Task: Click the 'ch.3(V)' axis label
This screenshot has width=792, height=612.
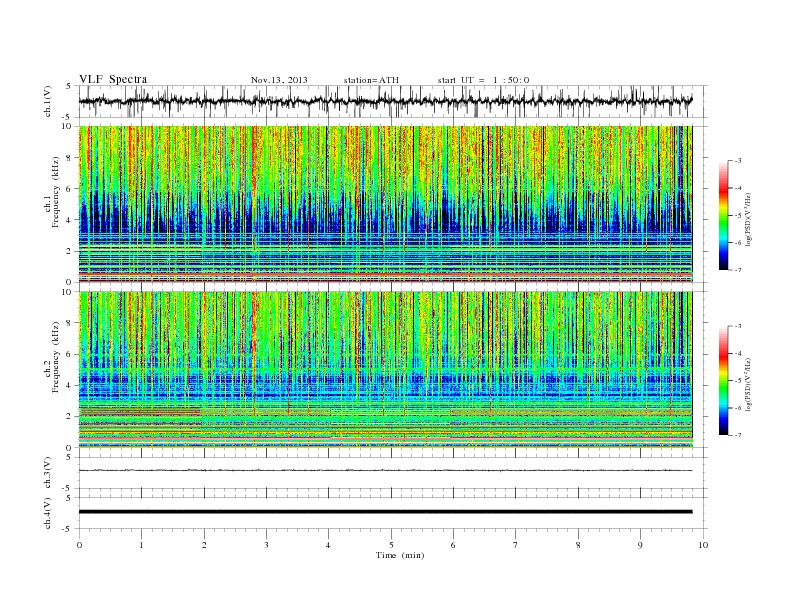Action: tap(48, 473)
